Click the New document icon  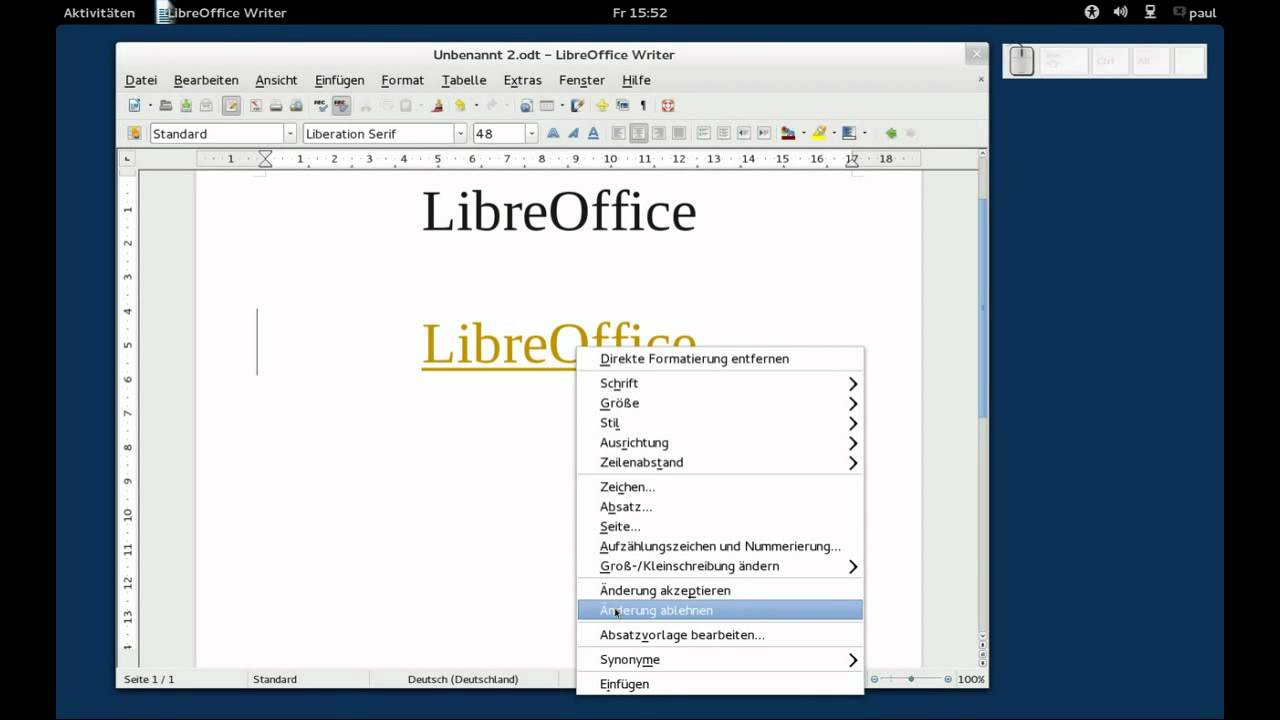(135, 105)
